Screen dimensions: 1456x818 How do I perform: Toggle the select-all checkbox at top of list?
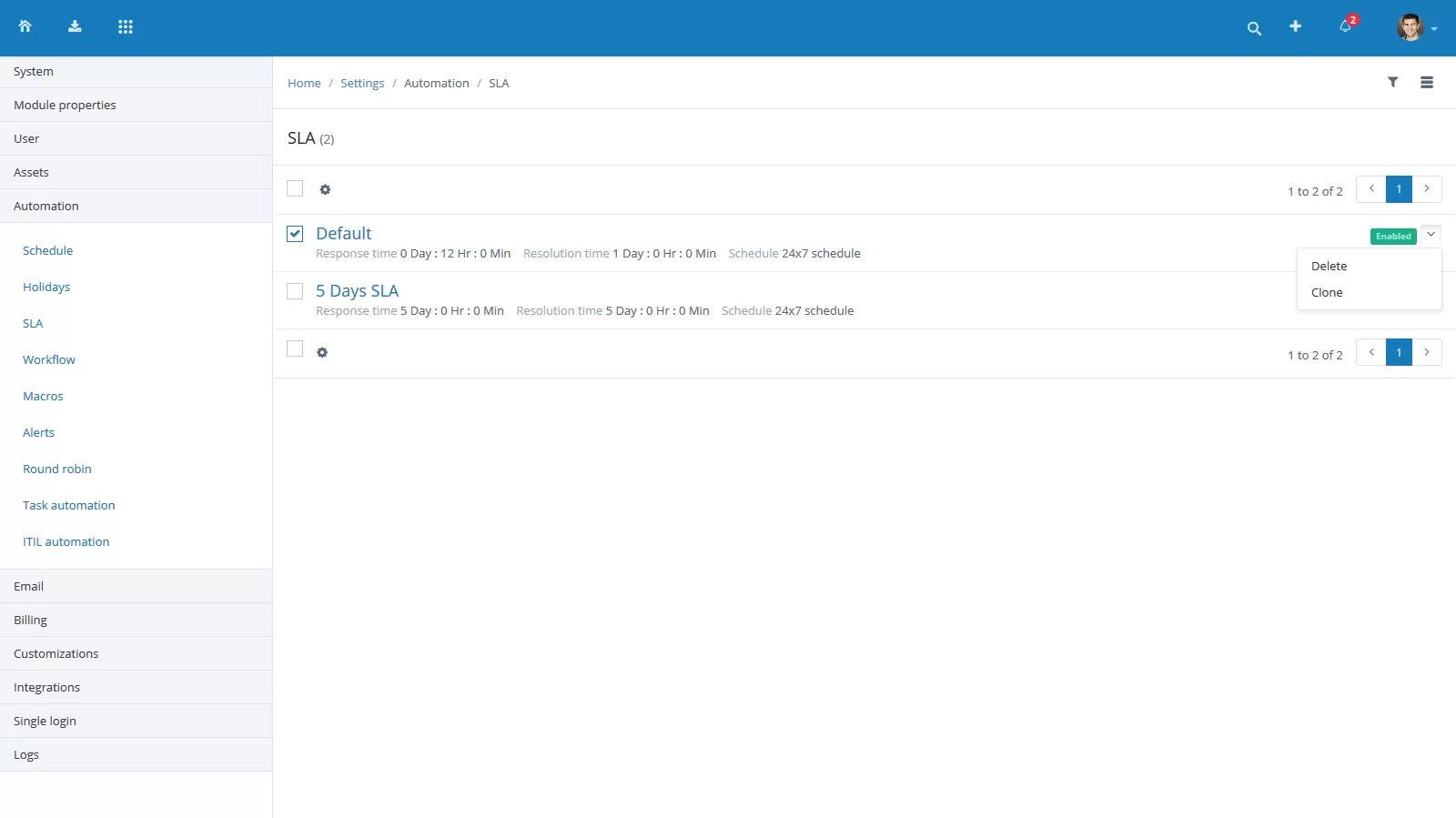pos(295,188)
